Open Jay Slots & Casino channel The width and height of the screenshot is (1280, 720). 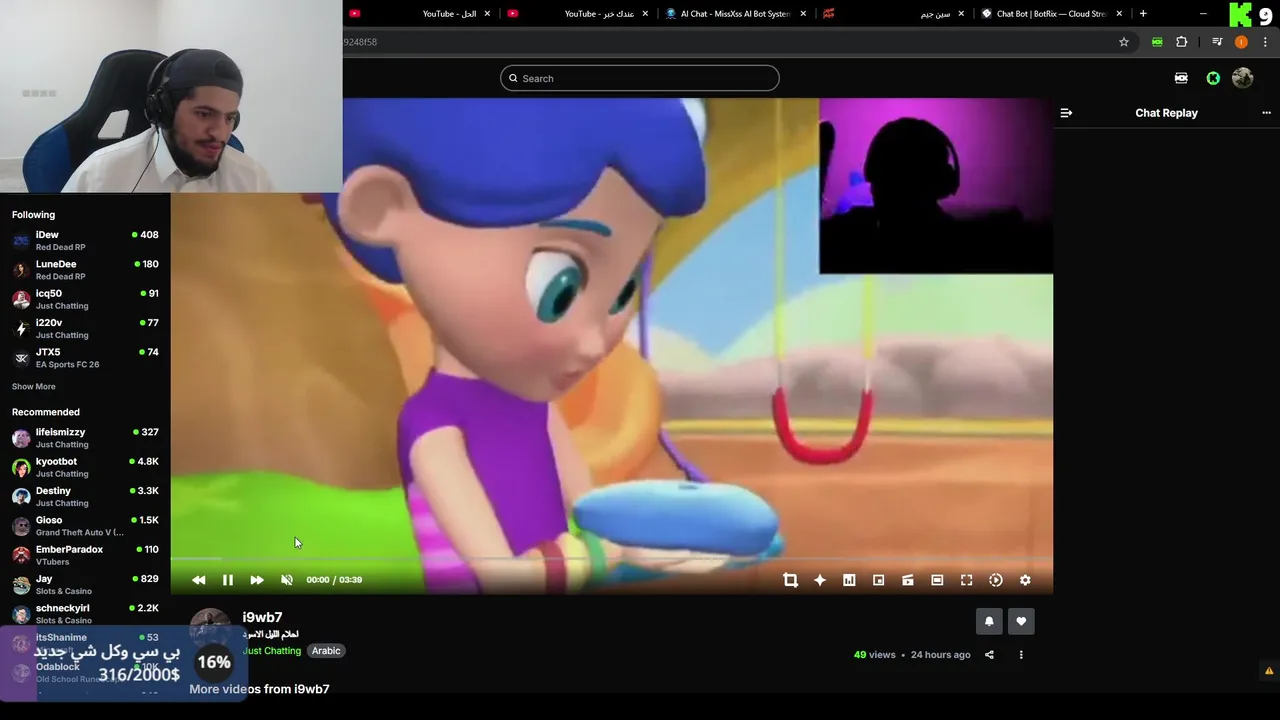click(x=85, y=584)
